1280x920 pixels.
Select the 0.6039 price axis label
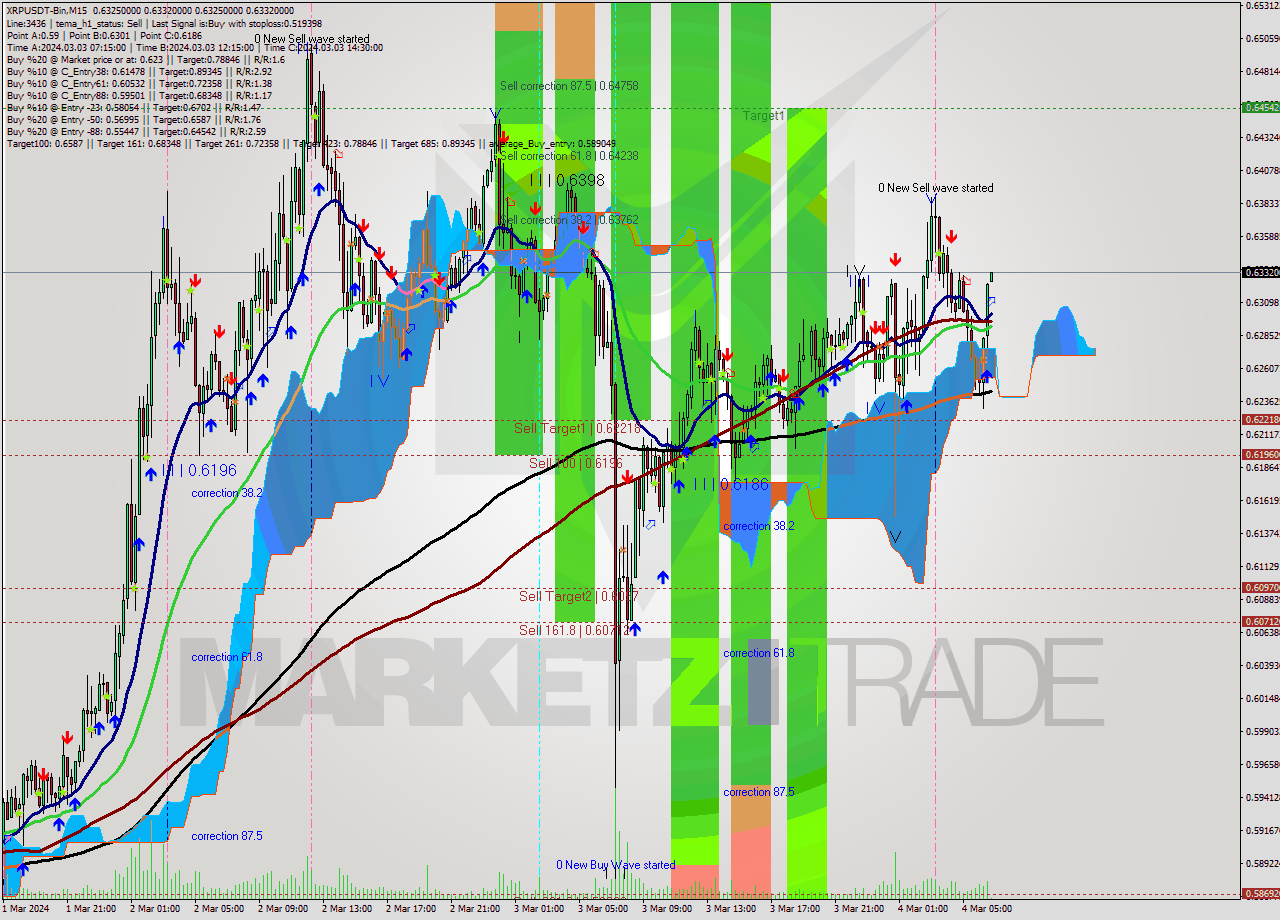click(1262, 665)
